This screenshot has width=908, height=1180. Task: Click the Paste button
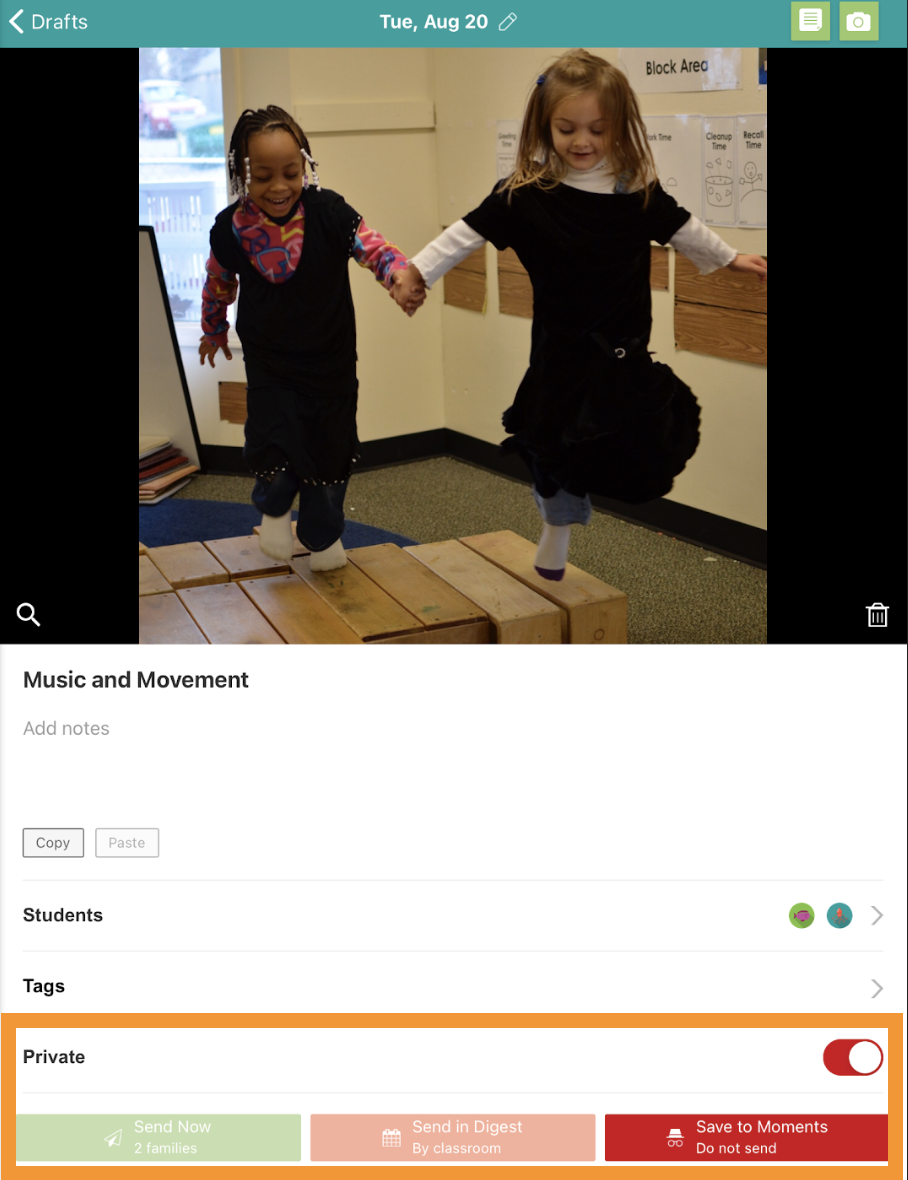(x=127, y=843)
